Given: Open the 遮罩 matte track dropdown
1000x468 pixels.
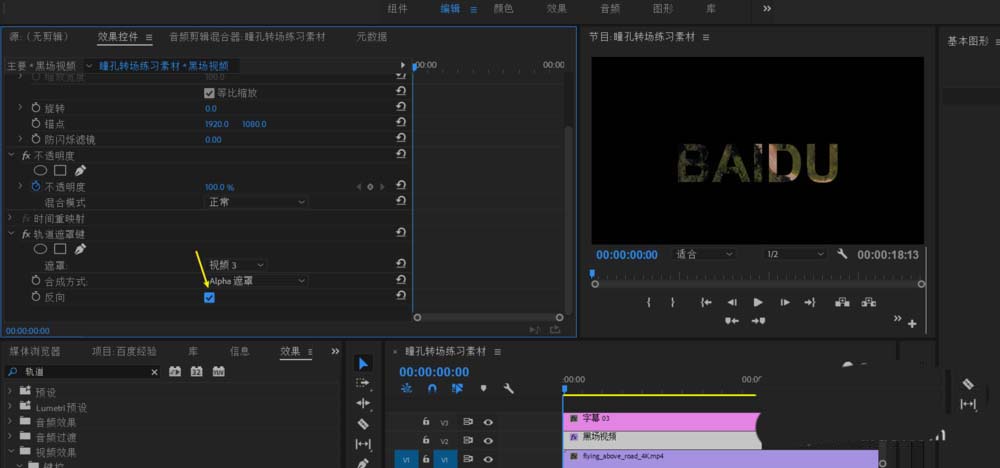Looking at the screenshot, I should (x=236, y=265).
